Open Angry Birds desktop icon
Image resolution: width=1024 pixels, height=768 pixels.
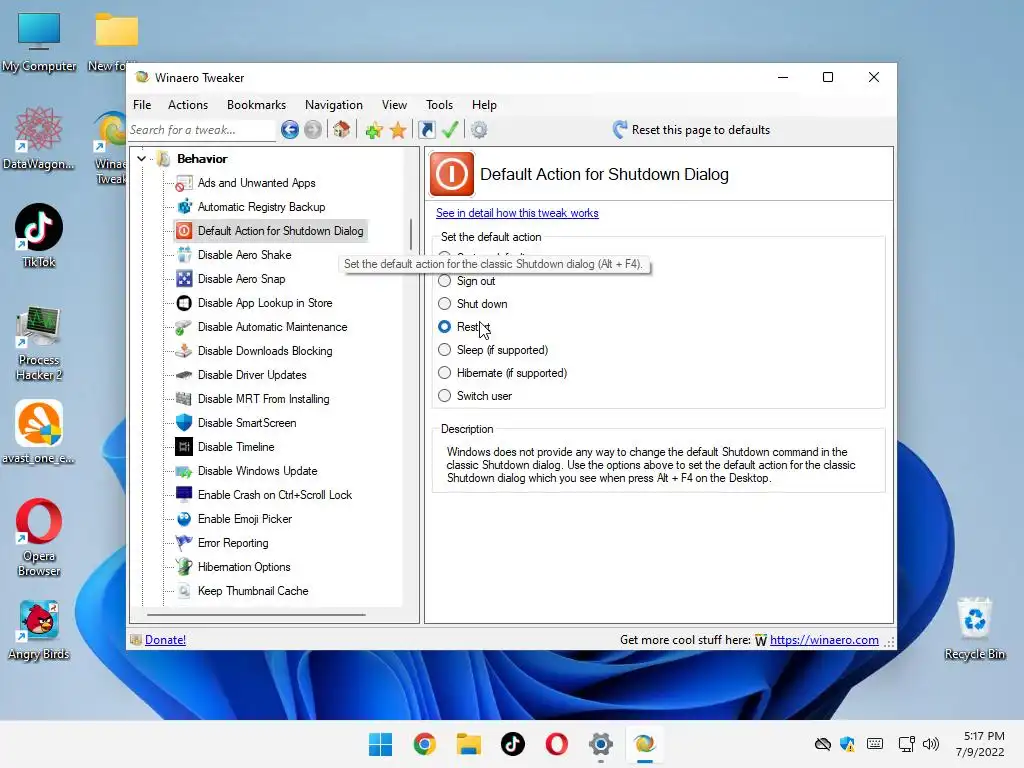tap(39, 630)
